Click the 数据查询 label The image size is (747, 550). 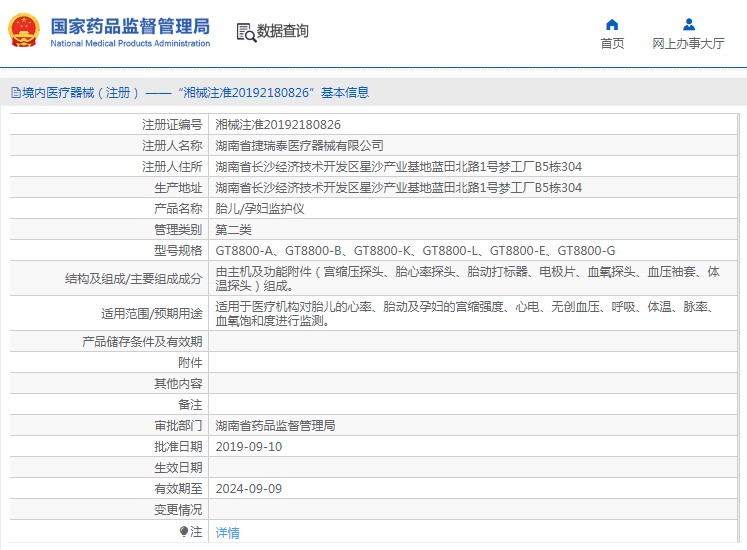coord(283,31)
